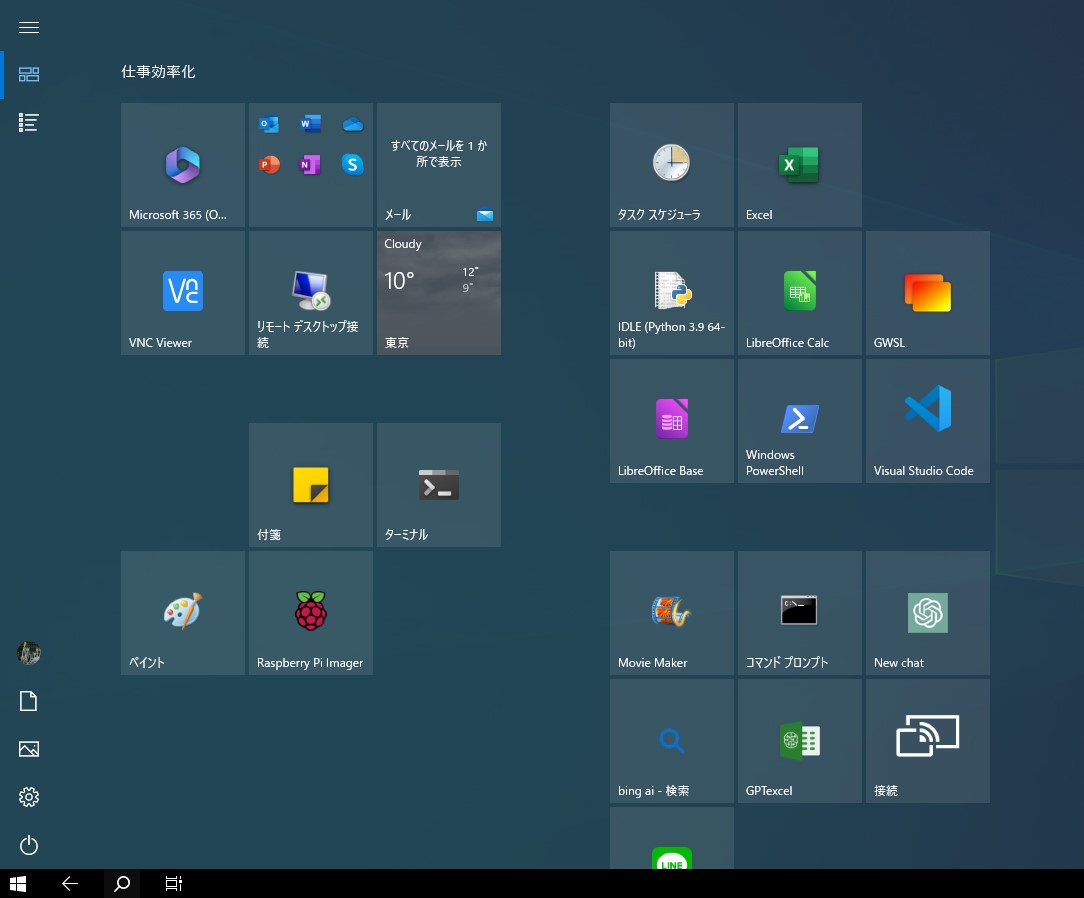Open Windows PowerShell tile
The width and height of the screenshot is (1084, 898).
pyautogui.click(x=799, y=421)
